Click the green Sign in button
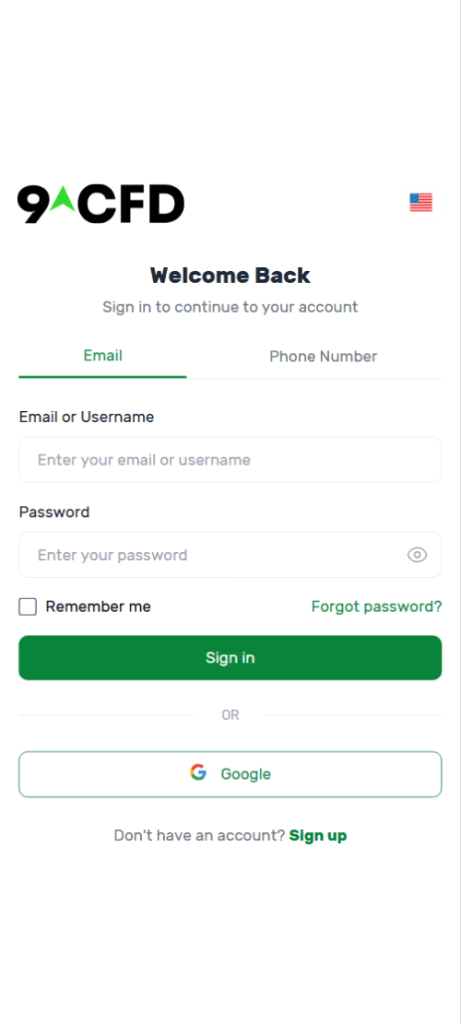461x1024 pixels. 230,658
